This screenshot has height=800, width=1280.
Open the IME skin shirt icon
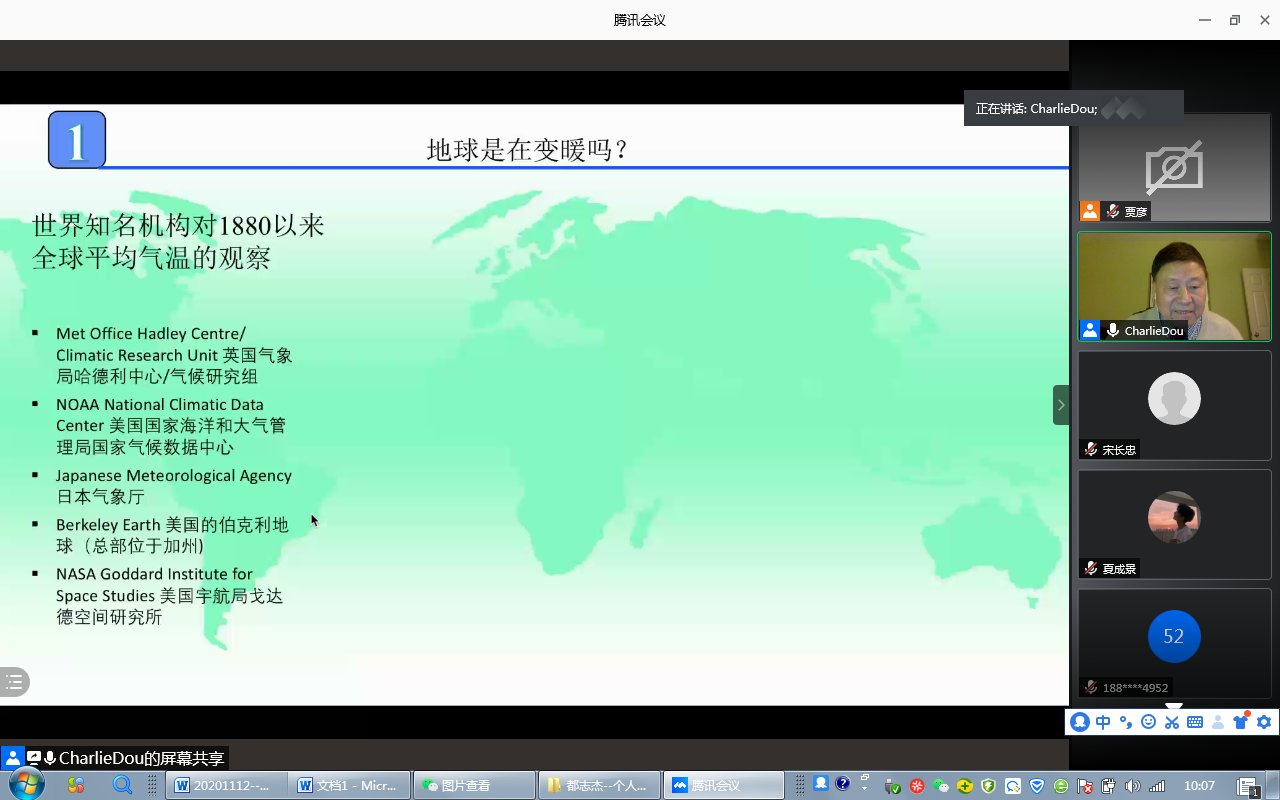point(1241,722)
